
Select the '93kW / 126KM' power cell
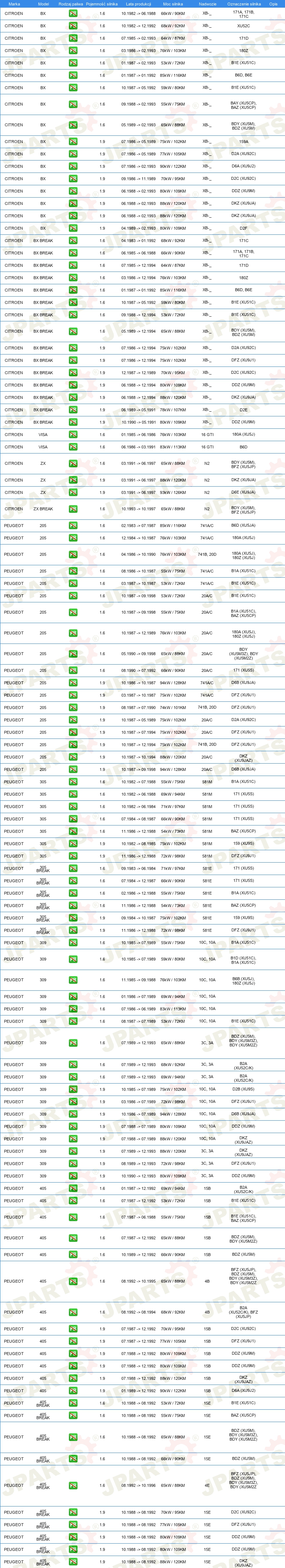click(173, 492)
